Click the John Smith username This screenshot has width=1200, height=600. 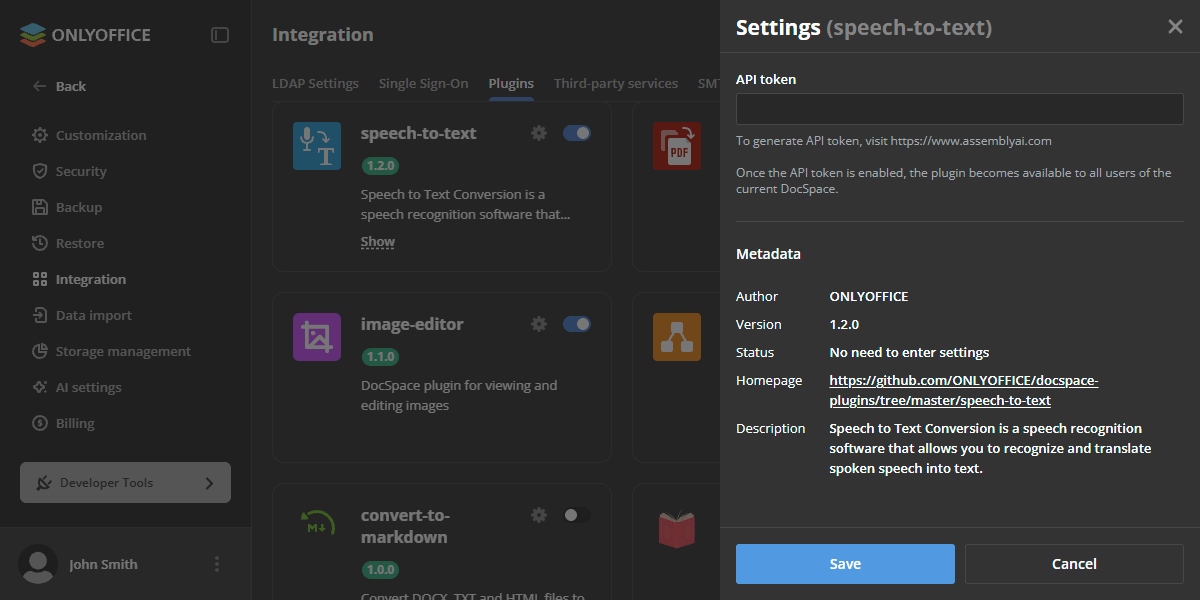[103, 564]
